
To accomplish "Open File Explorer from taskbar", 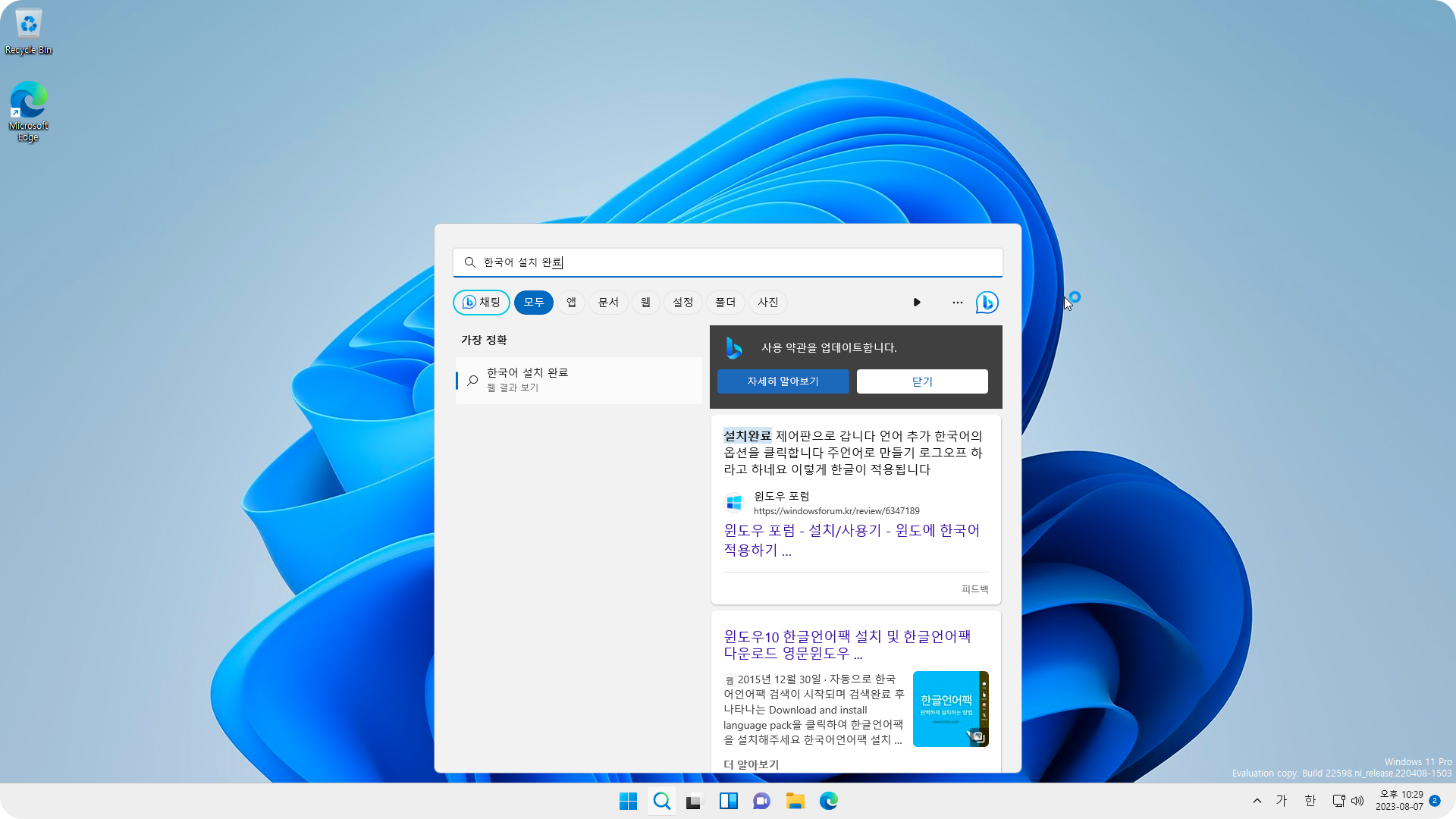I will (795, 801).
